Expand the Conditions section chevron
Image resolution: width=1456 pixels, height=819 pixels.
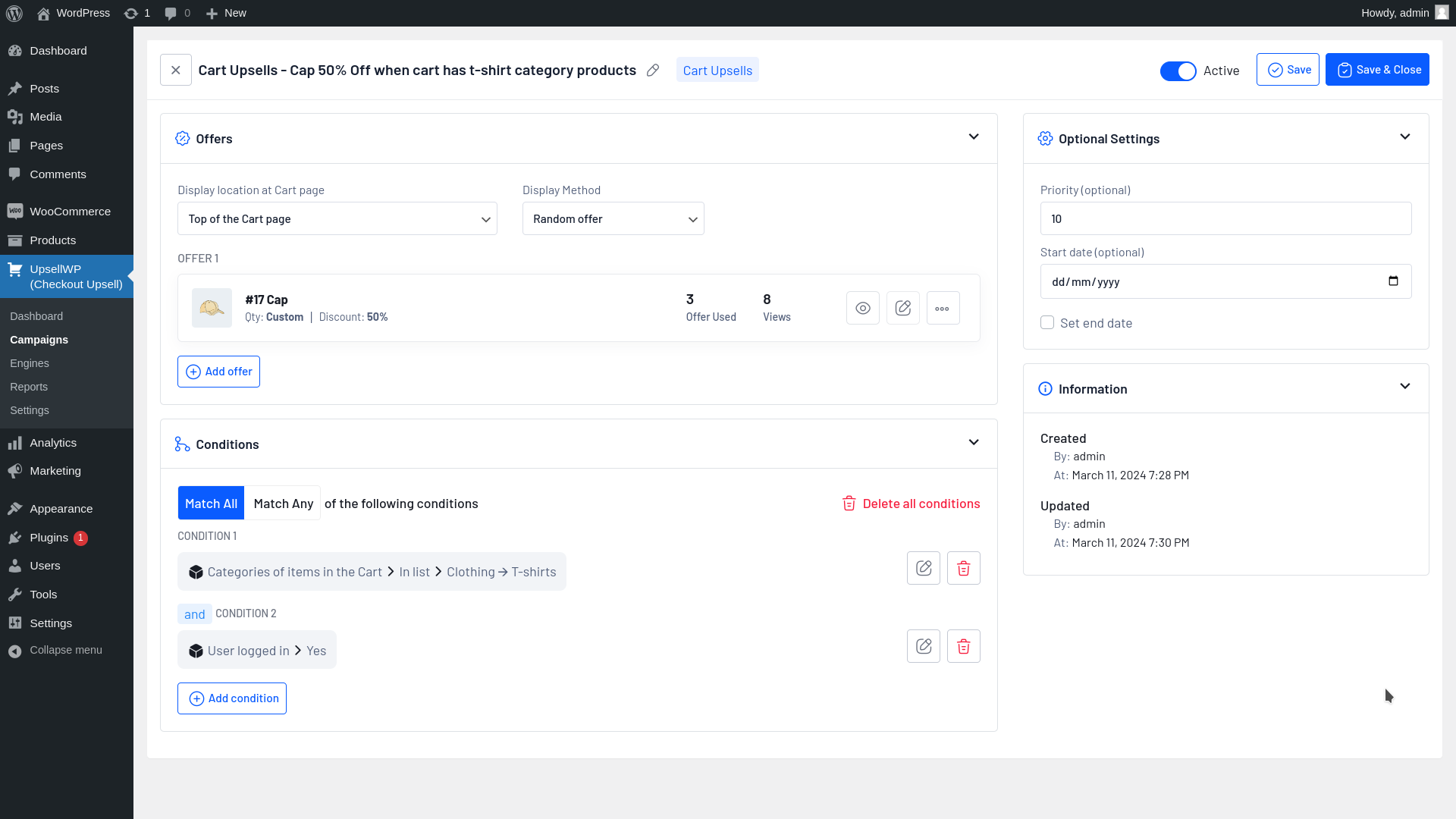974,442
